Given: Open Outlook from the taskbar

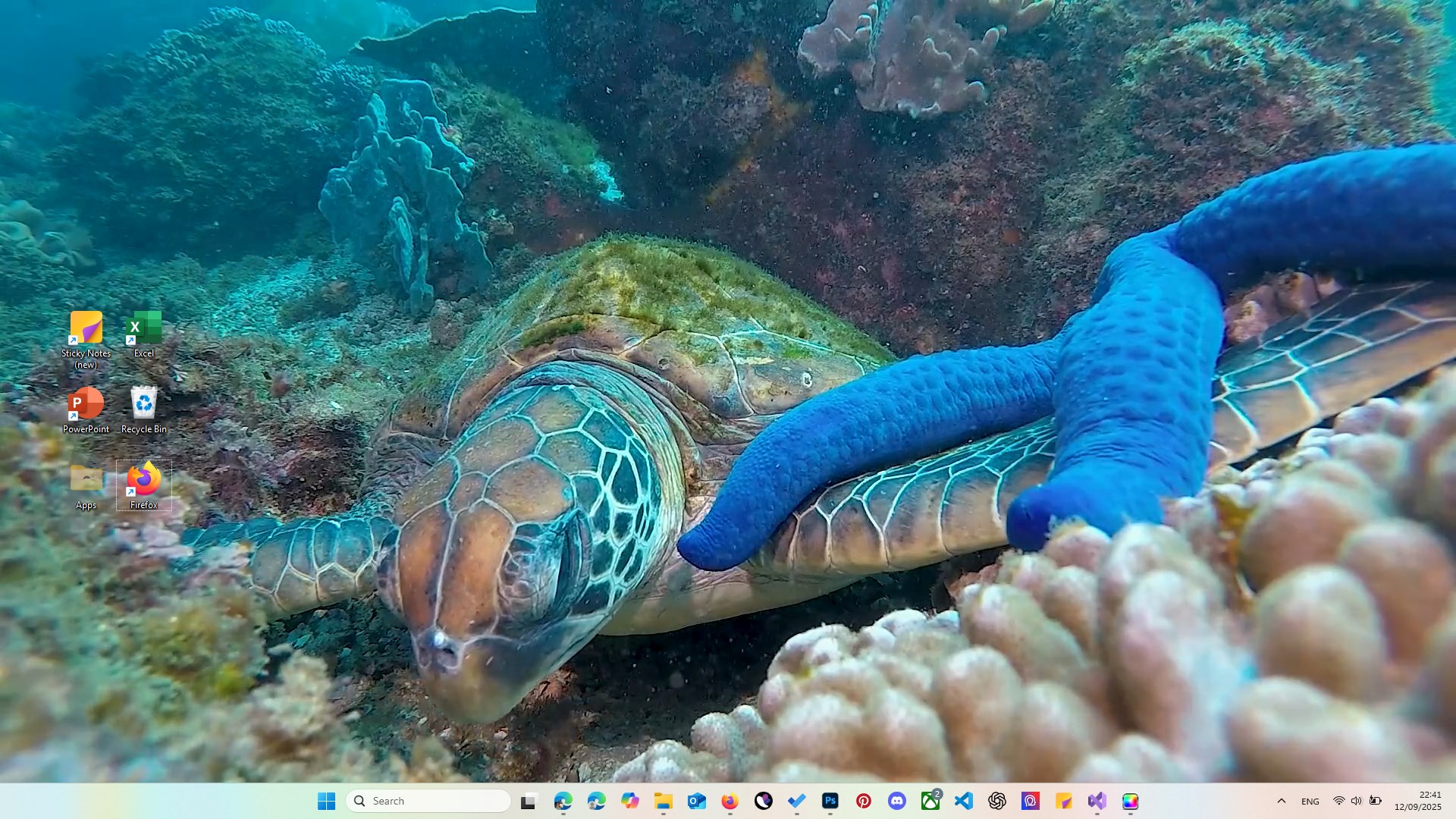Looking at the screenshot, I should (x=696, y=801).
